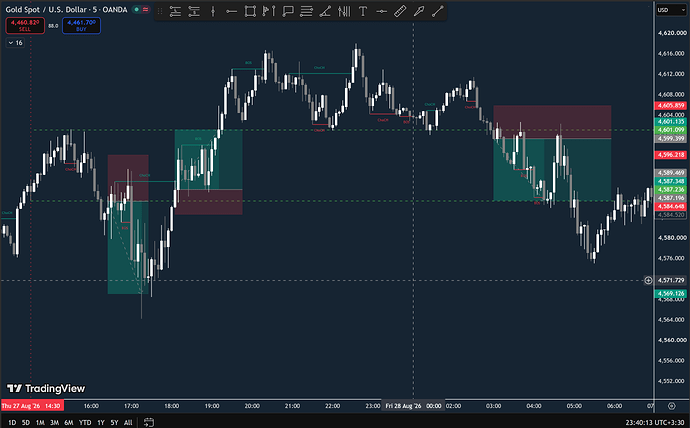Open chart time axis settings gear
Screen dimensions: 690x428
tap(672, 406)
